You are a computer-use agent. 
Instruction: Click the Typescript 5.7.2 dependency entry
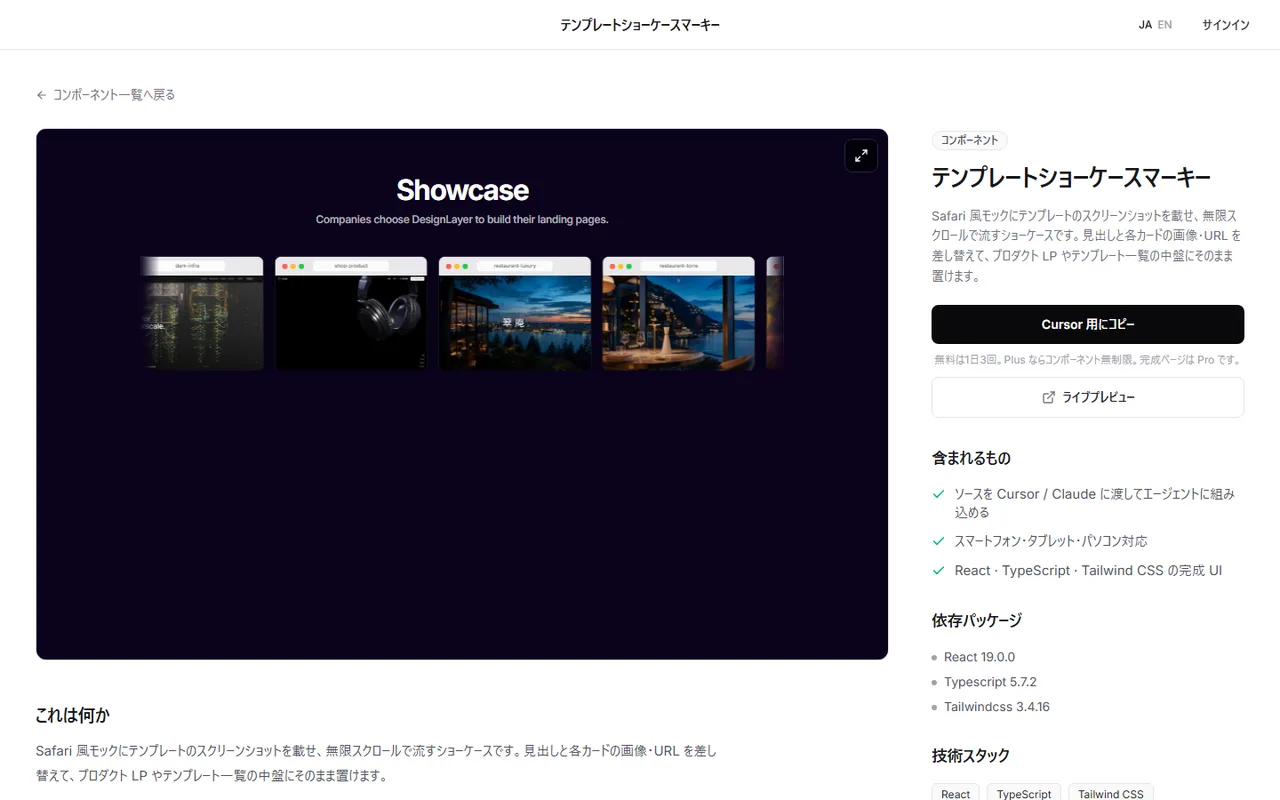pos(990,682)
